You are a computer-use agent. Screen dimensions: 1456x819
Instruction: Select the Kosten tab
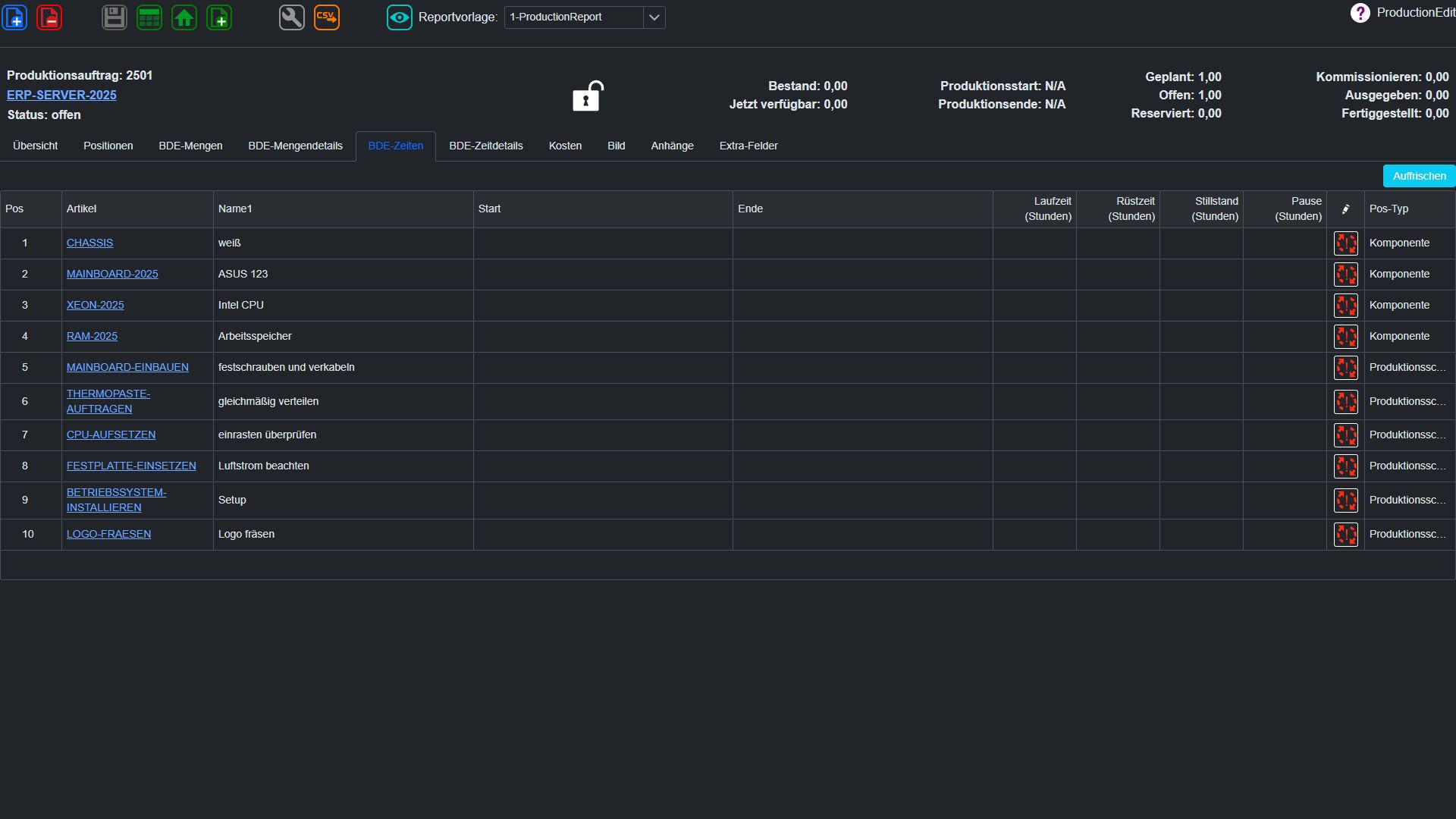565,146
